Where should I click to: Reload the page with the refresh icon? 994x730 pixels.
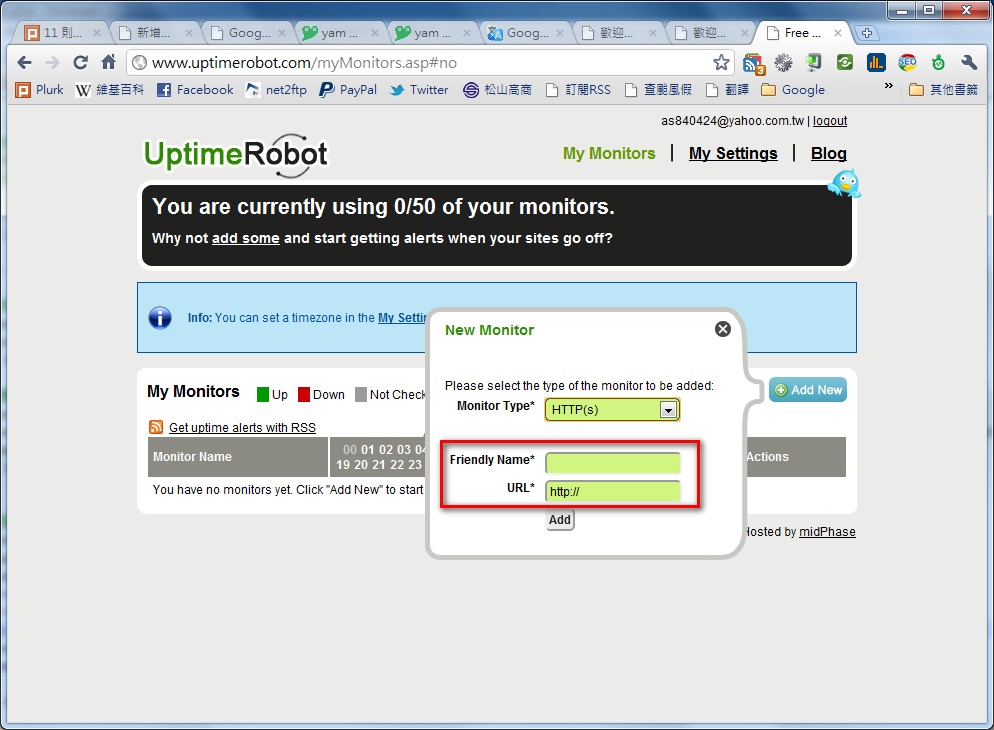(x=80, y=62)
